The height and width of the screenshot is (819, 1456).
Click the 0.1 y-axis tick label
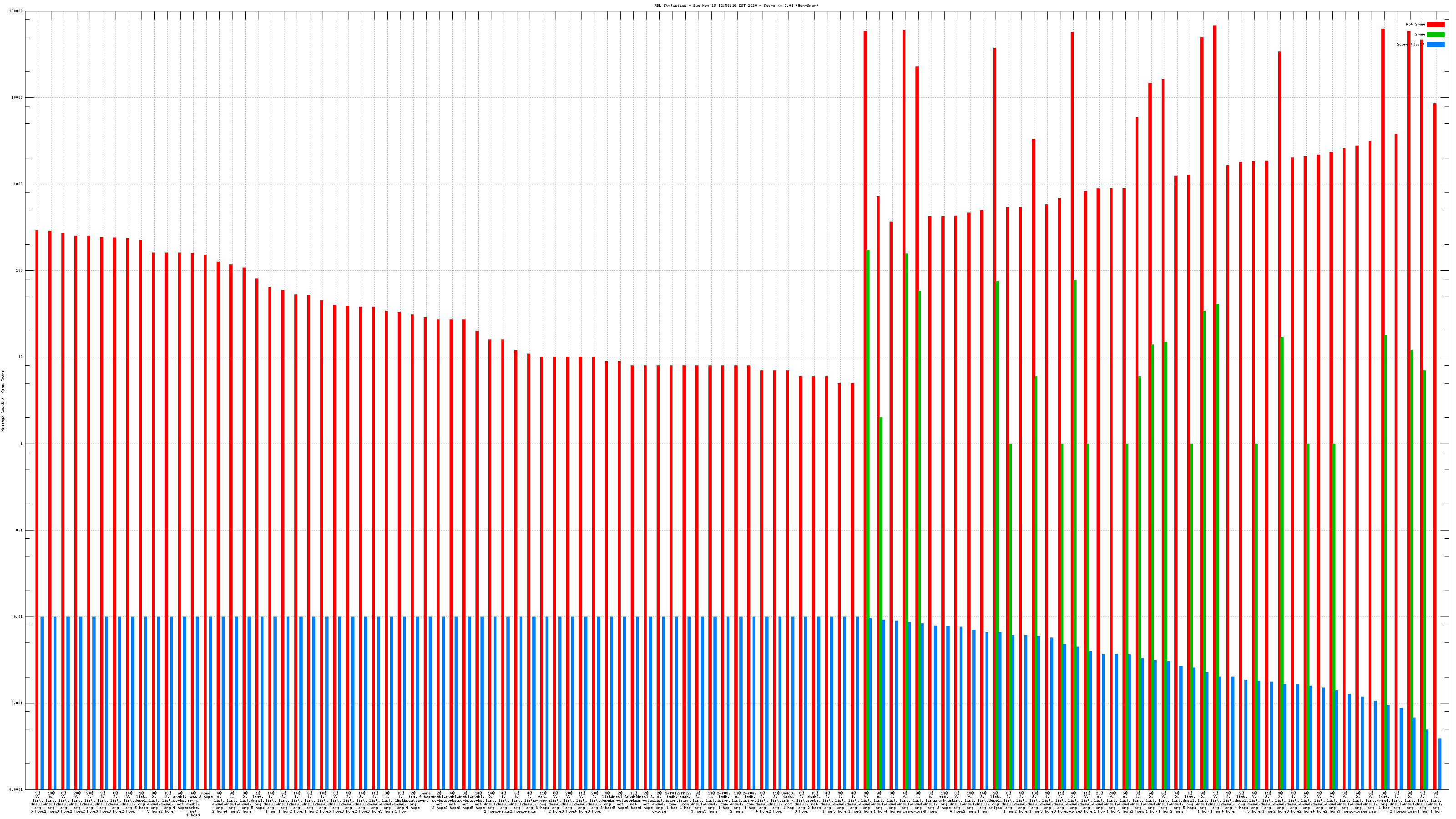[x=20, y=530]
